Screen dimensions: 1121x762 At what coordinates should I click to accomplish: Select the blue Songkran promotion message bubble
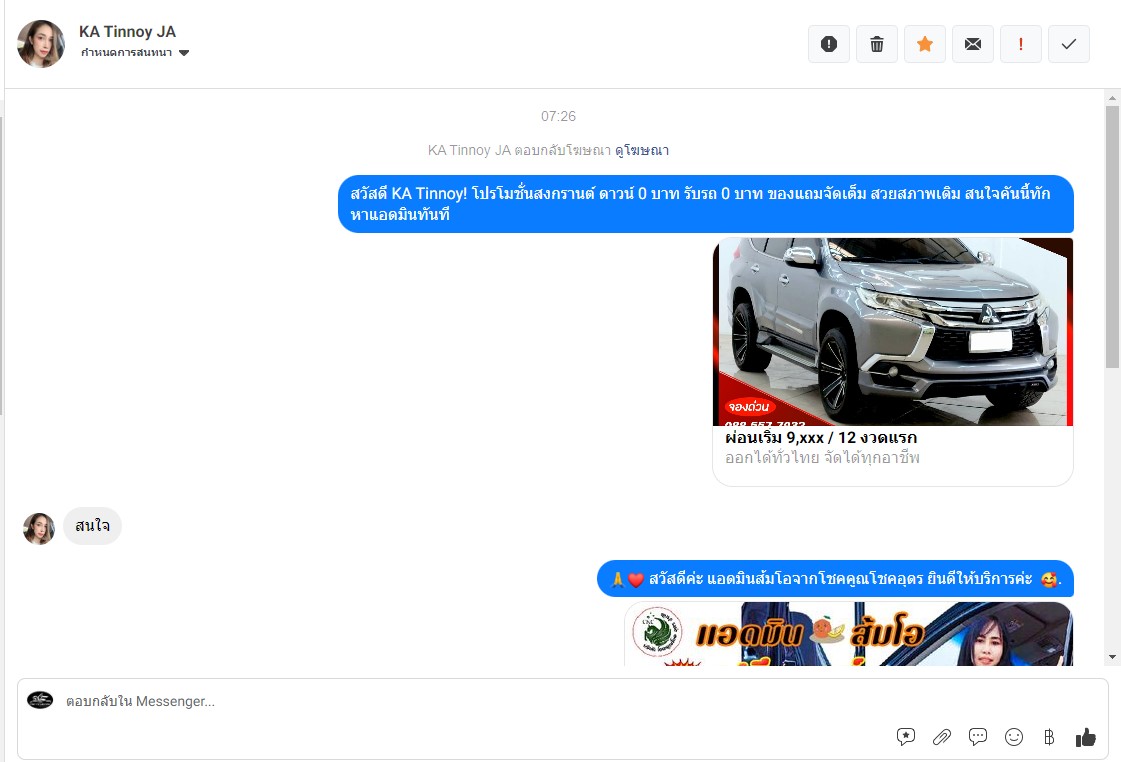706,204
